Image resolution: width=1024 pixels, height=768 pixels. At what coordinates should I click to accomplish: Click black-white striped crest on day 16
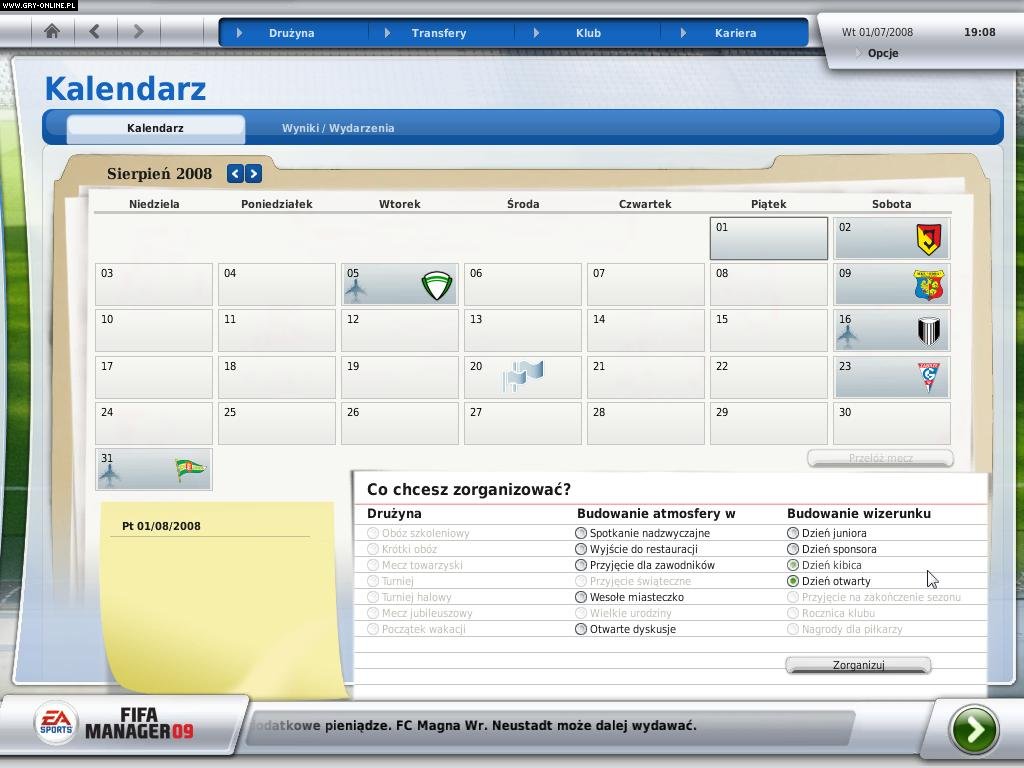coord(928,332)
